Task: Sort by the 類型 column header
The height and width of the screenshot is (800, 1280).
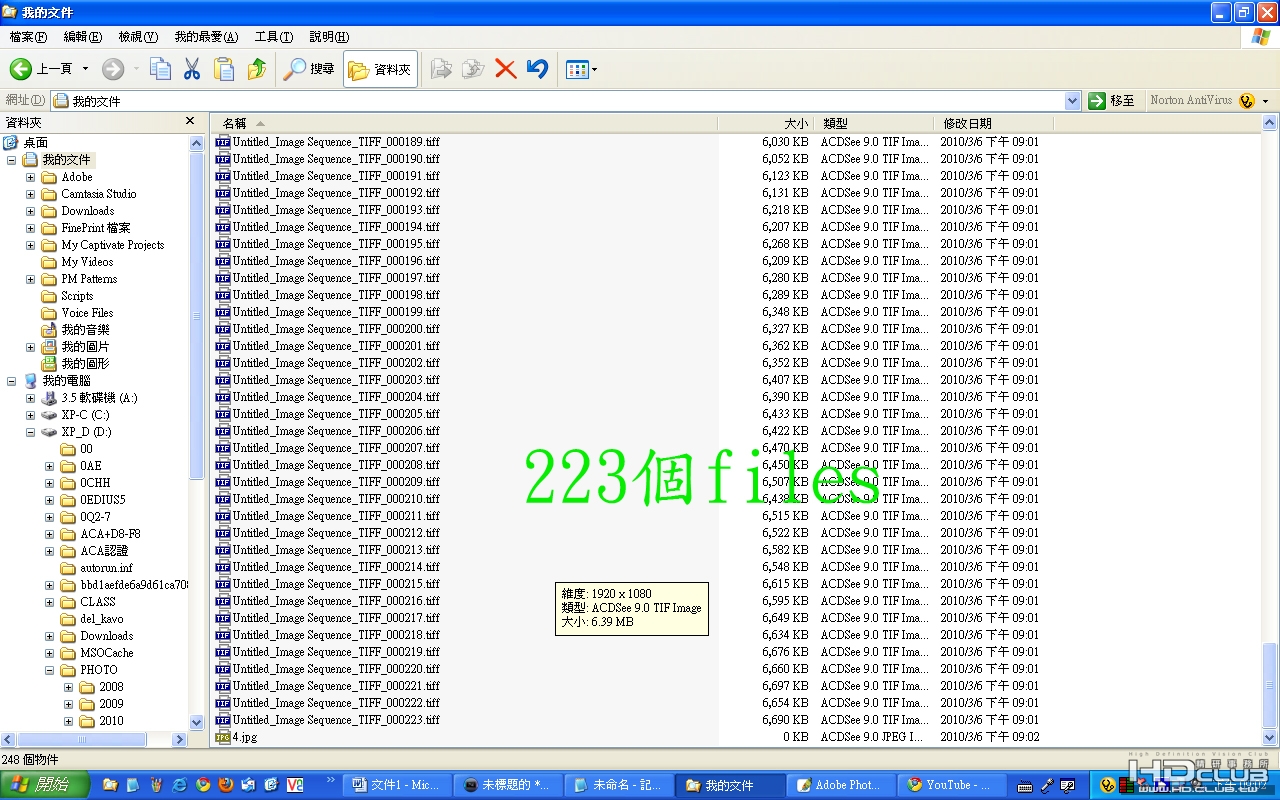Action: 875,123
